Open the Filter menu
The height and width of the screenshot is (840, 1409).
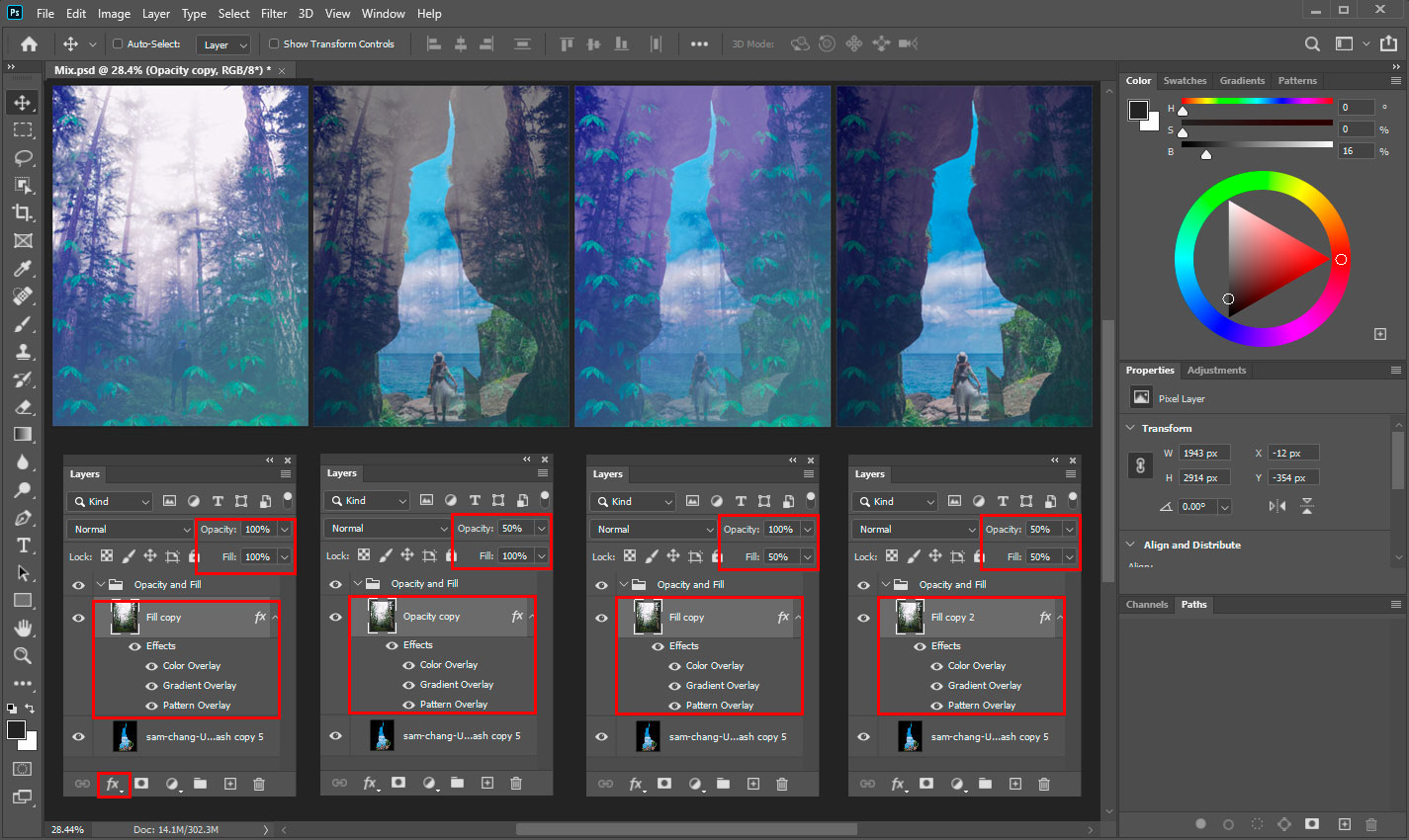pyautogui.click(x=274, y=14)
